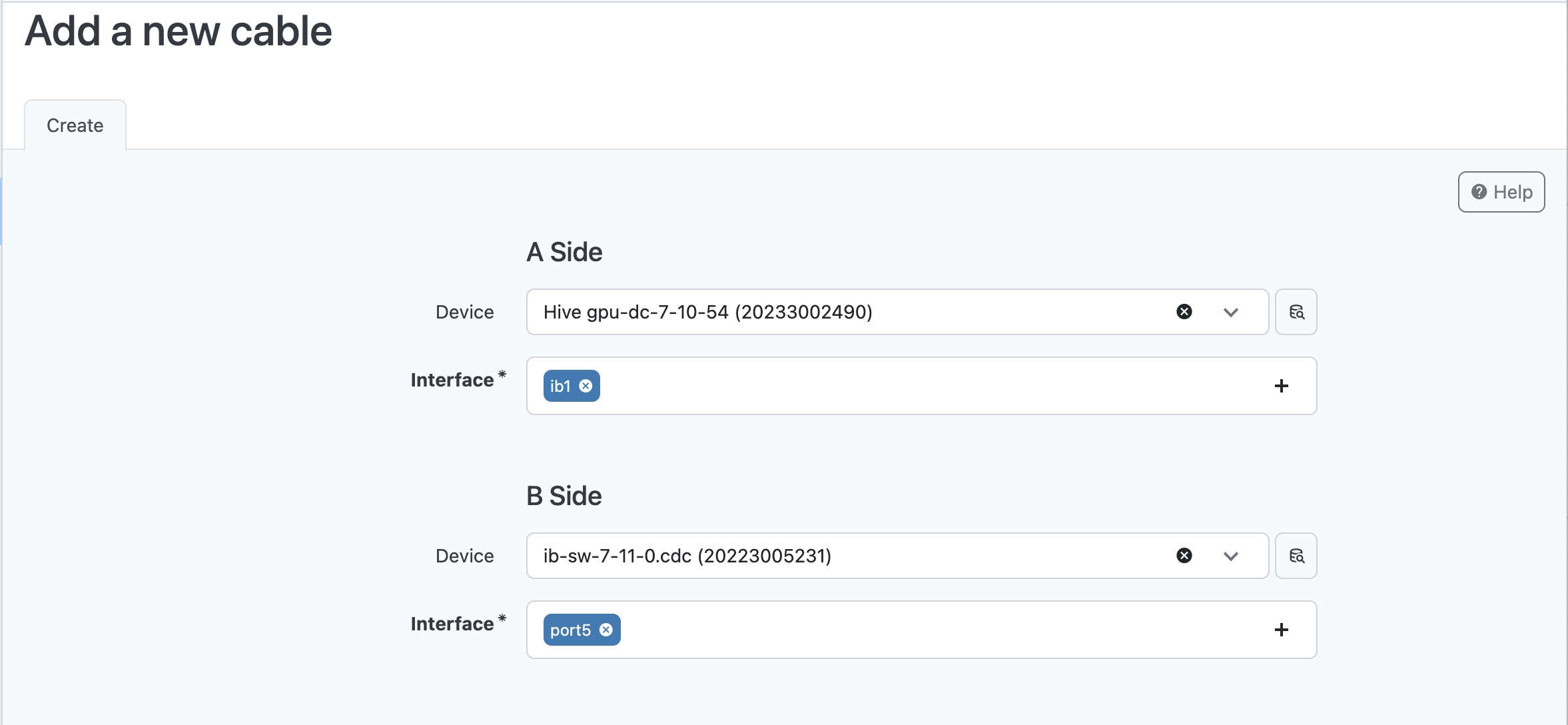Select the ib1 interface chip
Screen dimensions: 1568x725
(560, 386)
